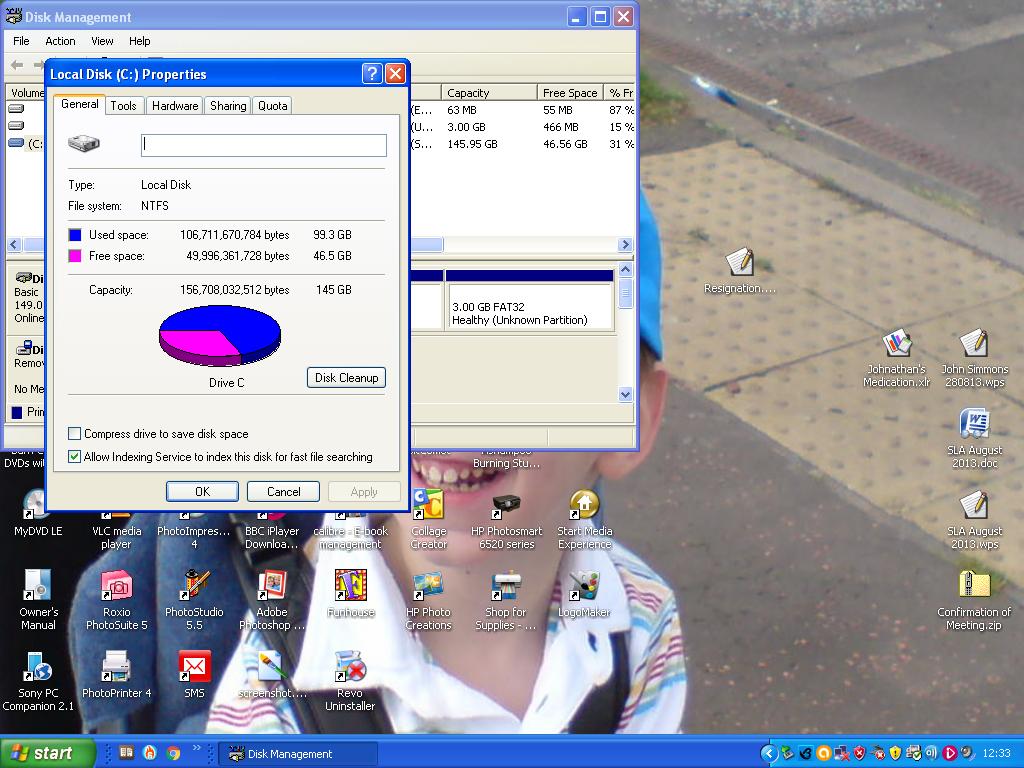Select the MyDVD LE desktop shortcut
Image resolution: width=1024 pixels, height=768 pixels.
coord(37,507)
